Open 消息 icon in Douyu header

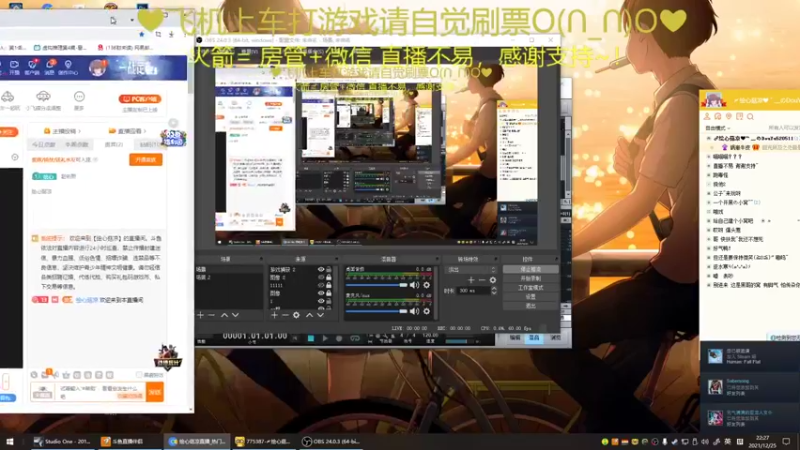50,67
